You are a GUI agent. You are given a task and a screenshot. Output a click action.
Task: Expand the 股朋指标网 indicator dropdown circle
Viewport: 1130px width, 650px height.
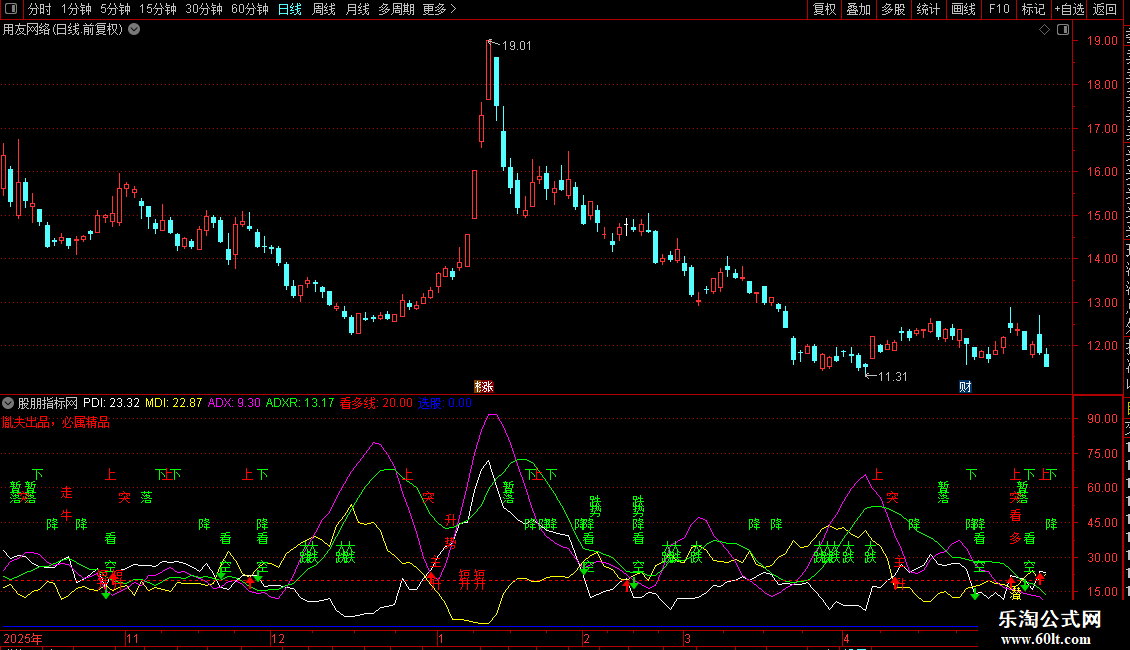coord(8,403)
